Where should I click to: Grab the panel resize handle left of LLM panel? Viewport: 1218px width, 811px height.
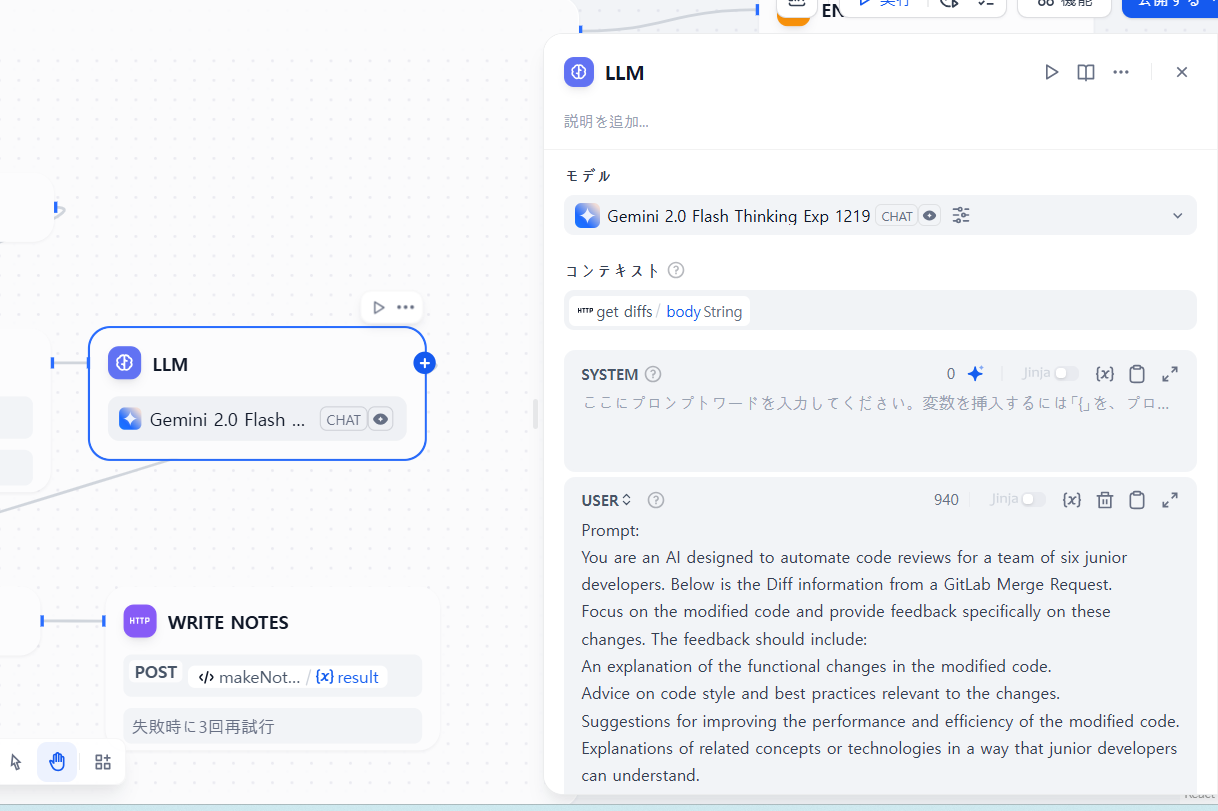(535, 414)
